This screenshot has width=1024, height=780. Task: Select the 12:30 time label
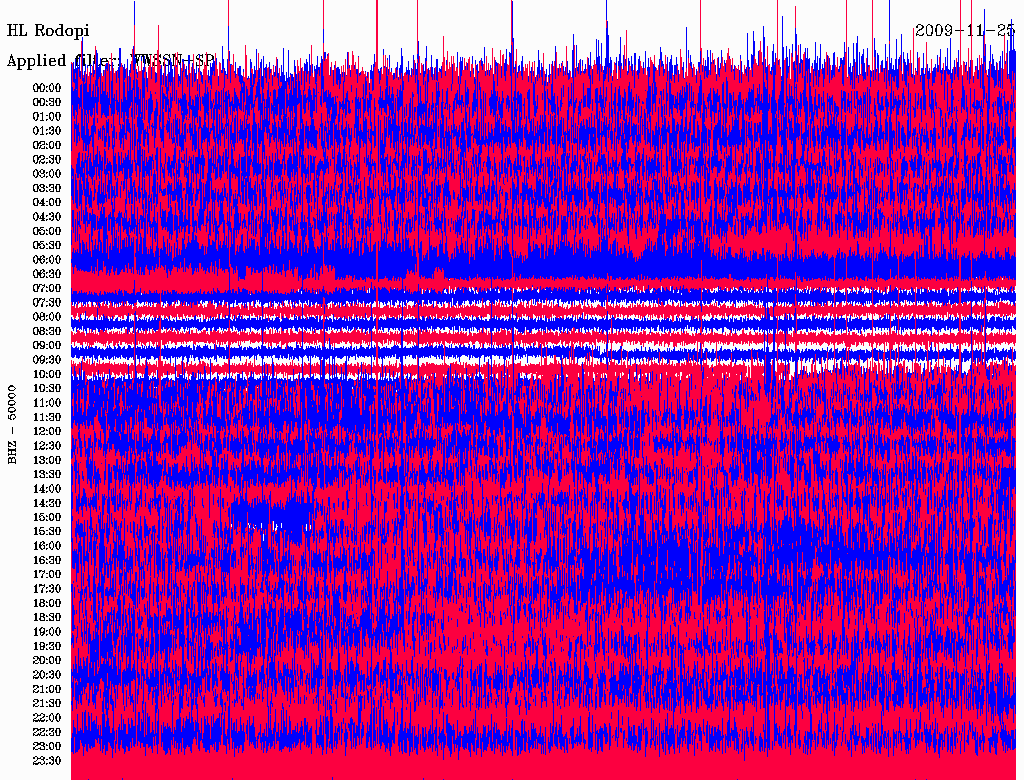[x=47, y=446]
